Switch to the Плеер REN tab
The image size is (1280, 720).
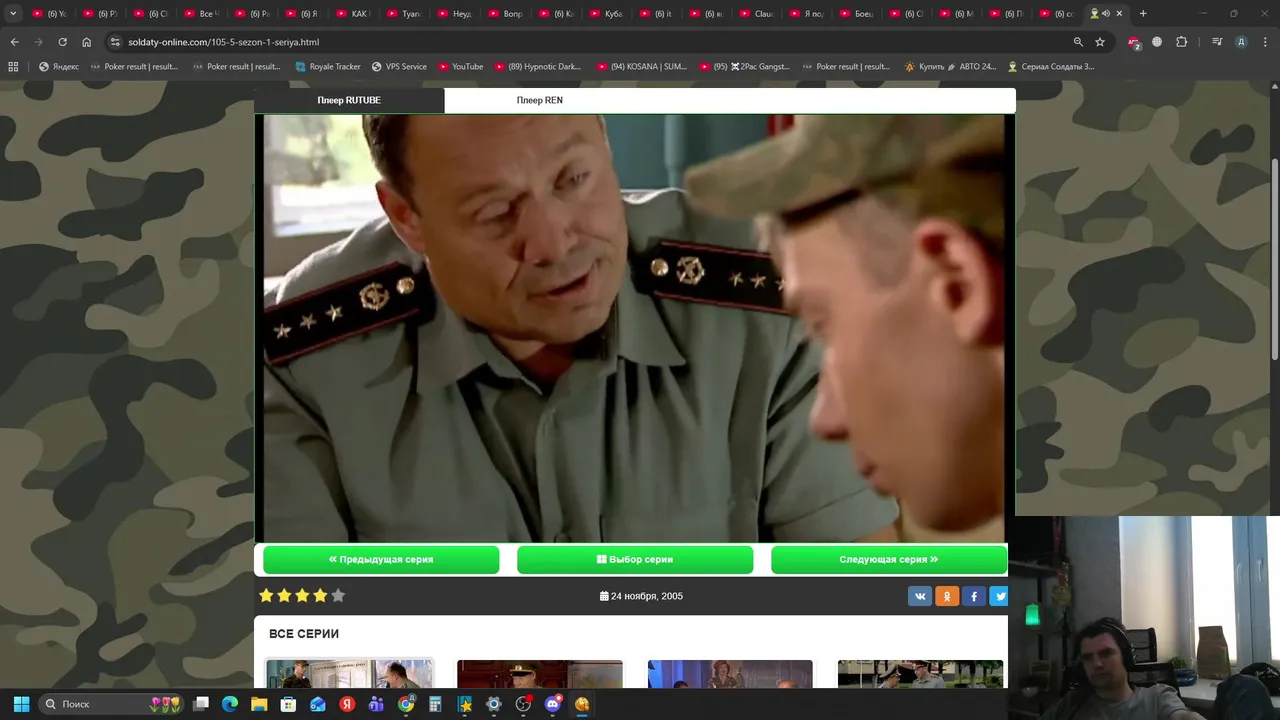(x=540, y=100)
